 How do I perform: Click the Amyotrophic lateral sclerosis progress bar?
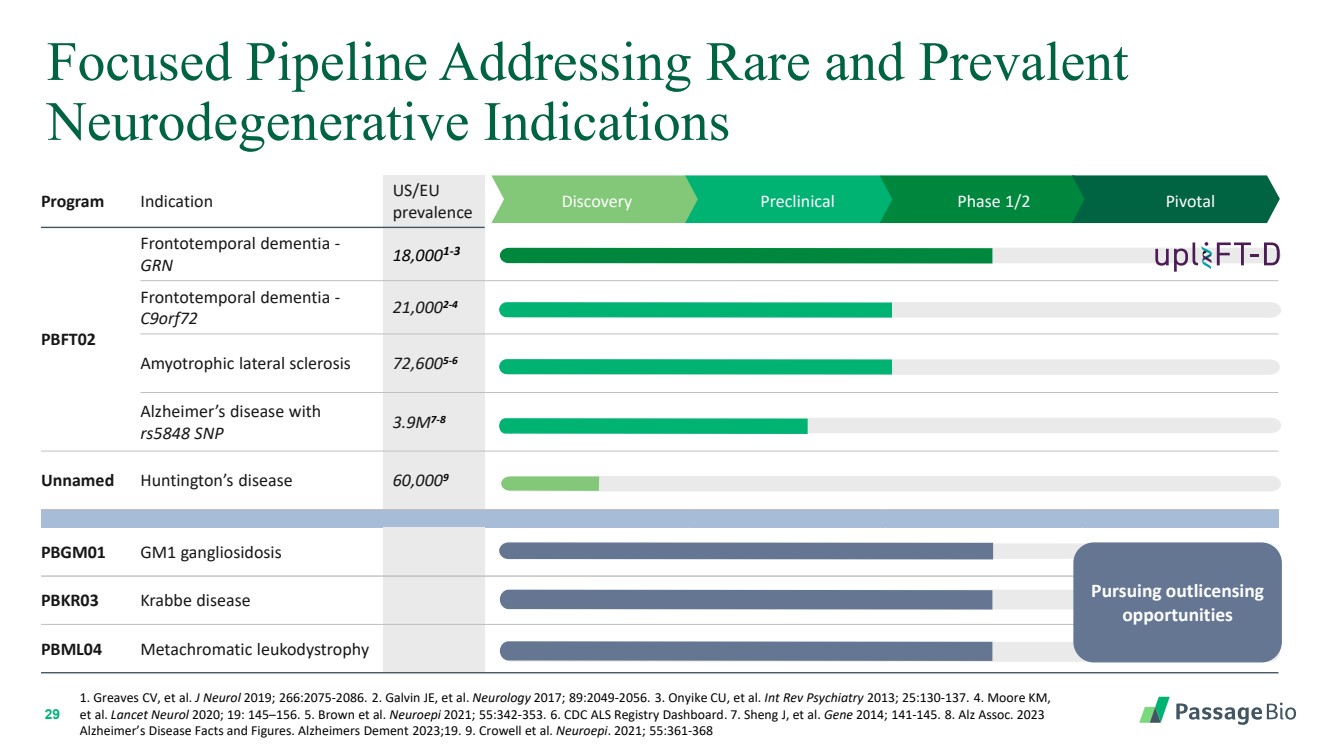695,367
